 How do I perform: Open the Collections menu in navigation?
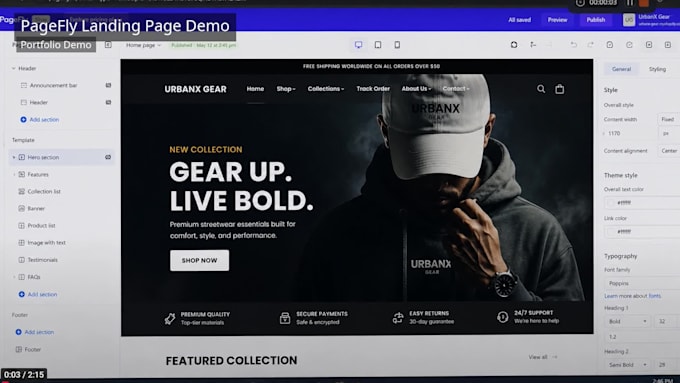tap(326, 88)
